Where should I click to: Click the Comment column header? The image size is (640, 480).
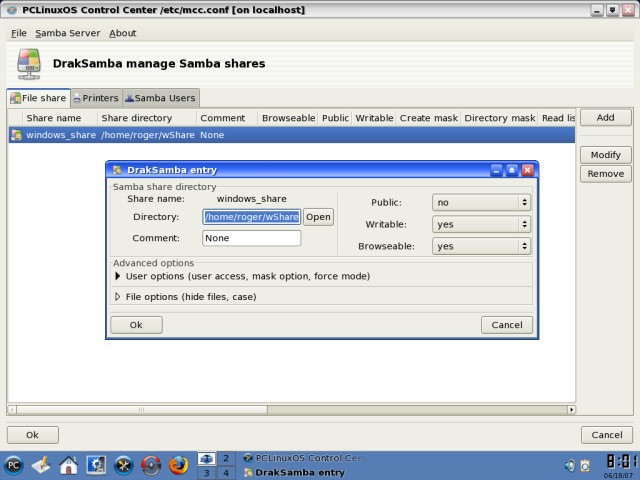click(227, 118)
